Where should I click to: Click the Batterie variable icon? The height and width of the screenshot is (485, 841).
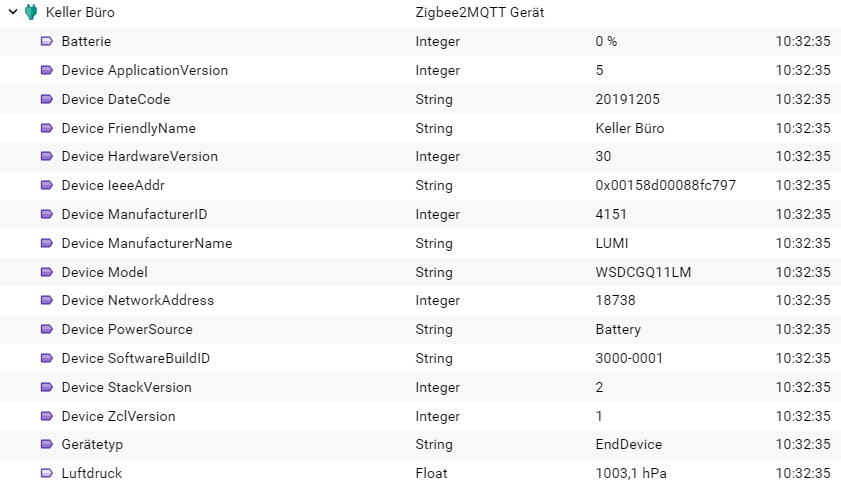[x=47, y=41]
